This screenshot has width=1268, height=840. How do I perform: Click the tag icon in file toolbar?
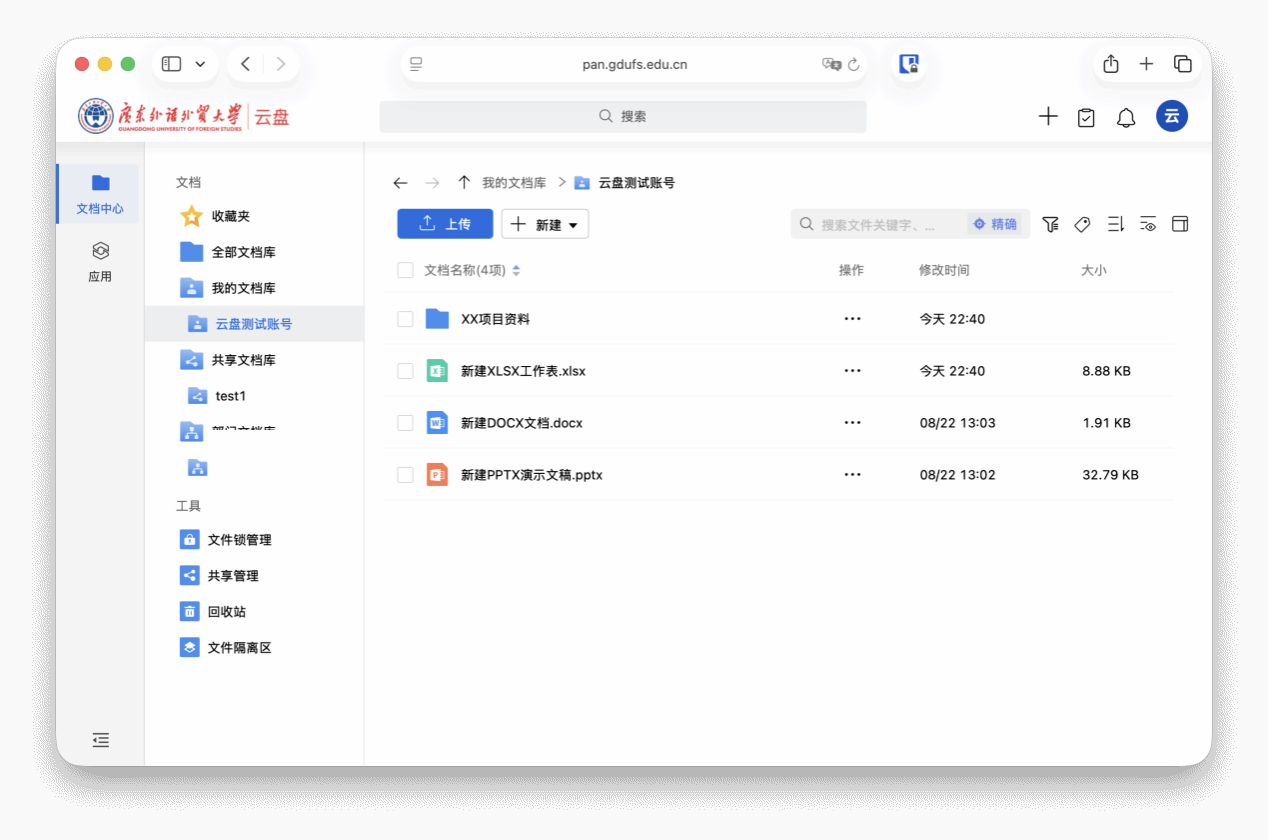click(1082, 224)
